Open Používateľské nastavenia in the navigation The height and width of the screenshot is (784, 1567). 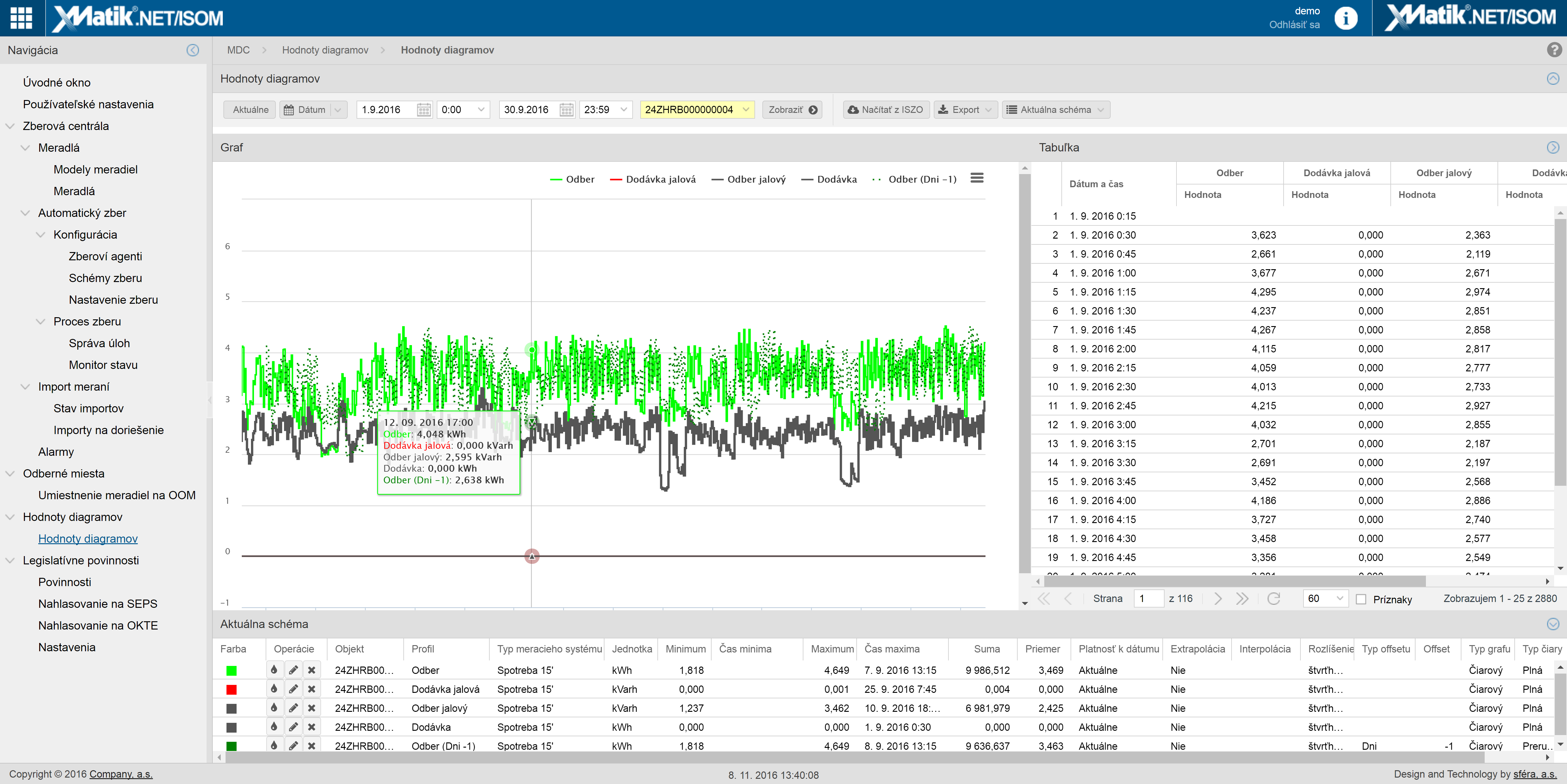(88, 104)
